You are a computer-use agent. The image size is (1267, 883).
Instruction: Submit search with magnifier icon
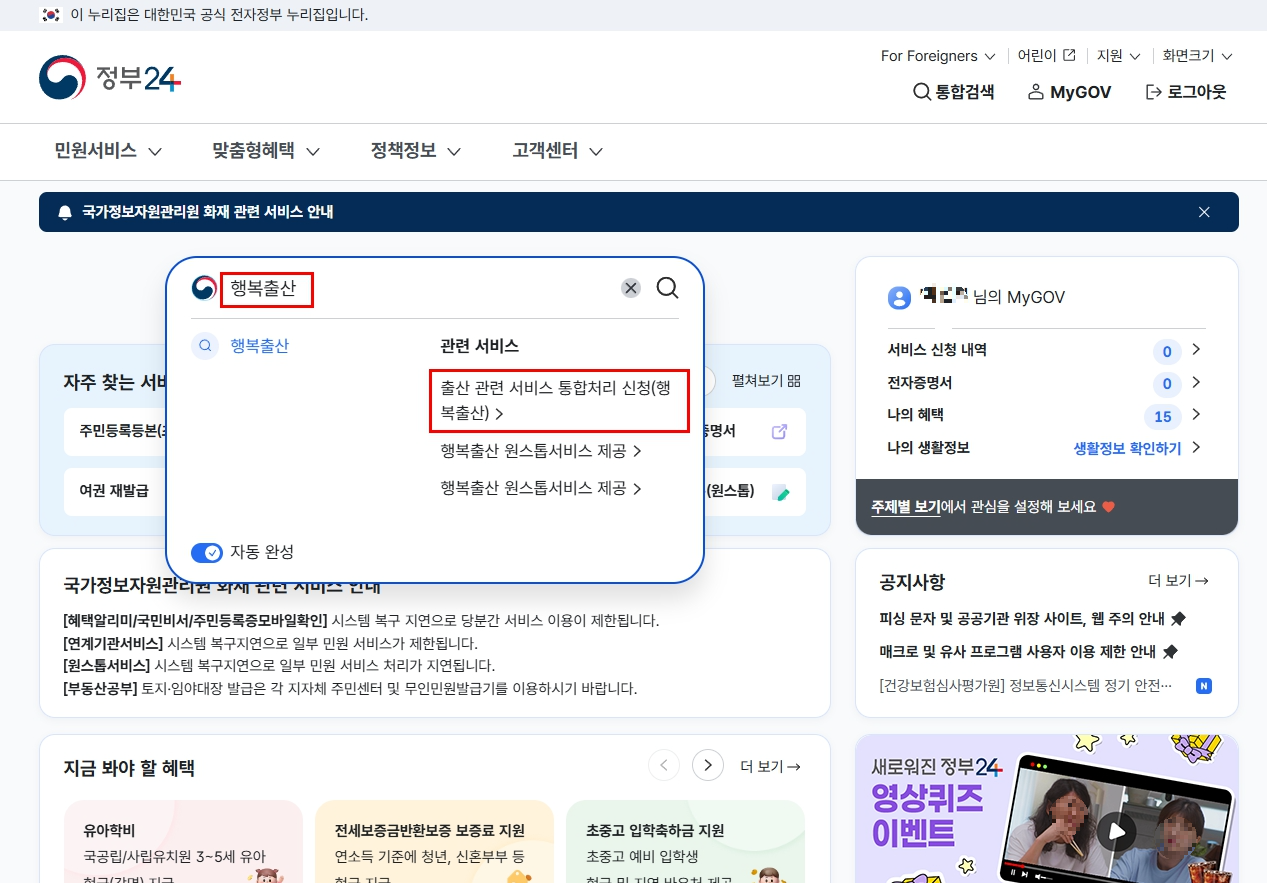click(x=667, y=288)
